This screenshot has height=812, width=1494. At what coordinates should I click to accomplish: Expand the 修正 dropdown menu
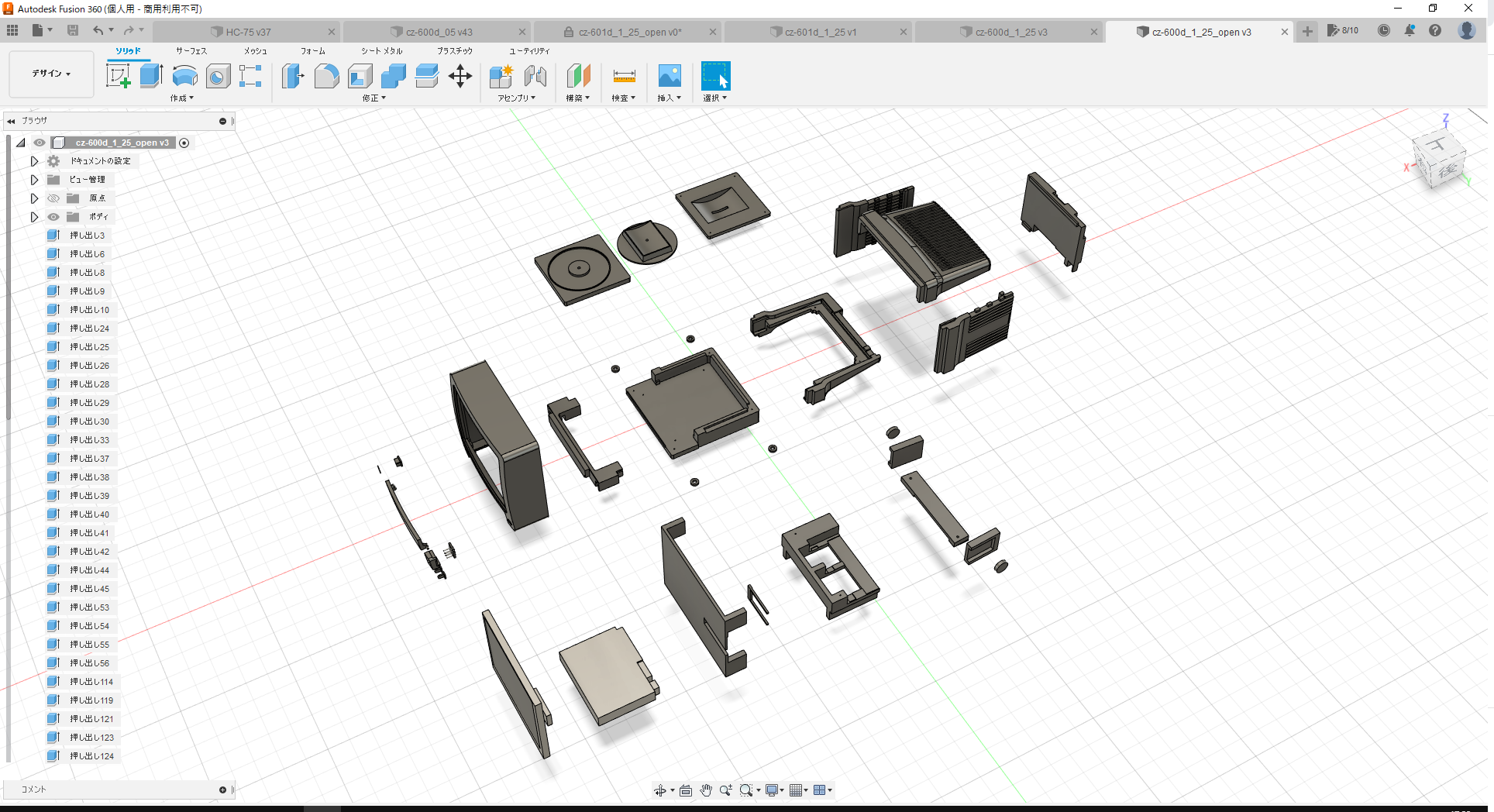coord(373,98)
